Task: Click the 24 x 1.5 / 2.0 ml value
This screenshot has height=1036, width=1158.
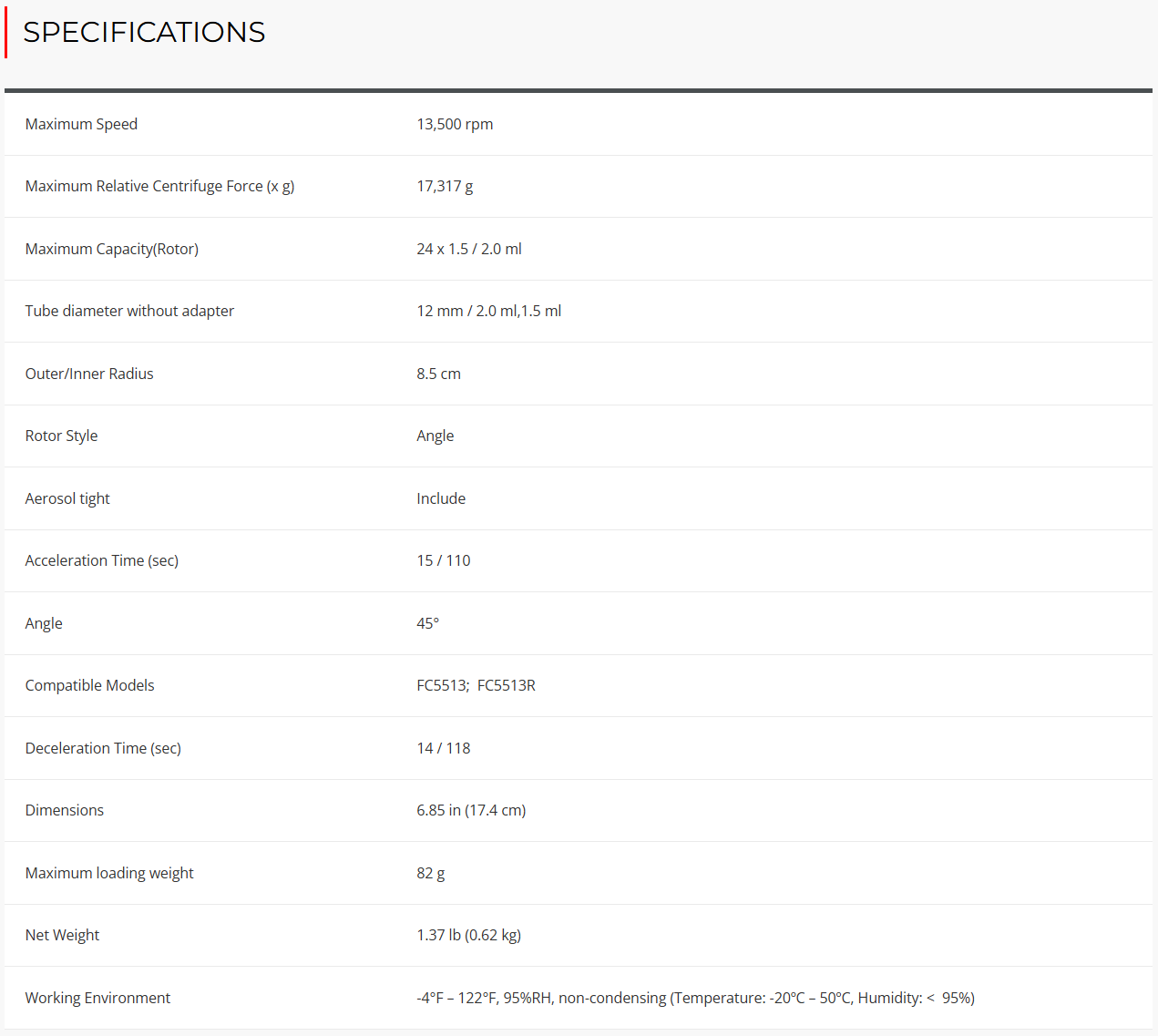Action: tap(469, 249)
